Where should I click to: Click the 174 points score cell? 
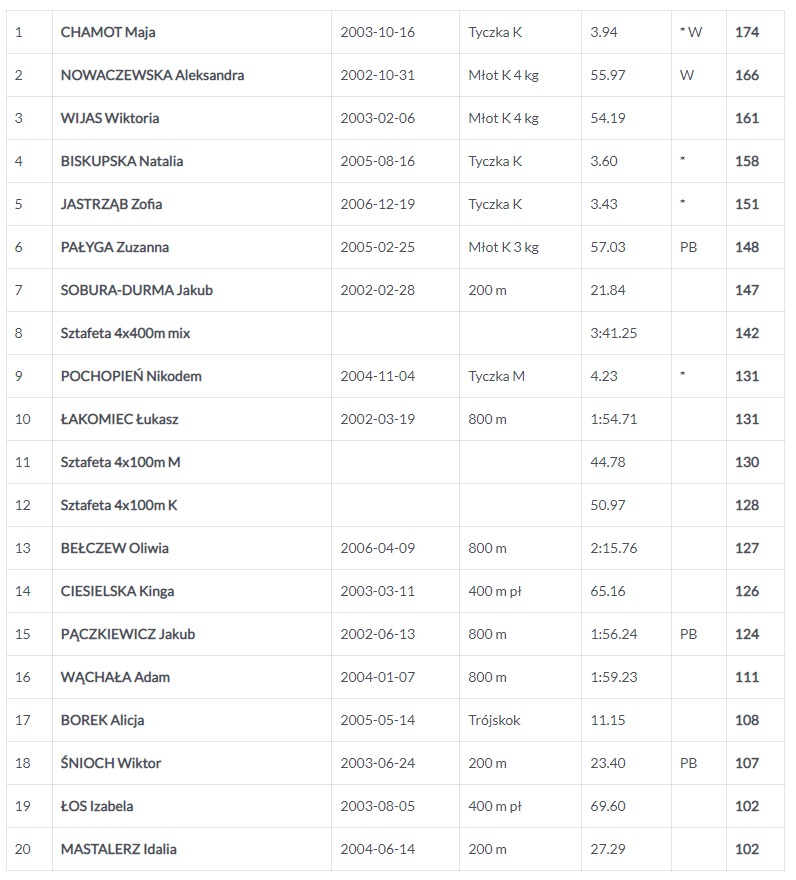coord(746,32)
